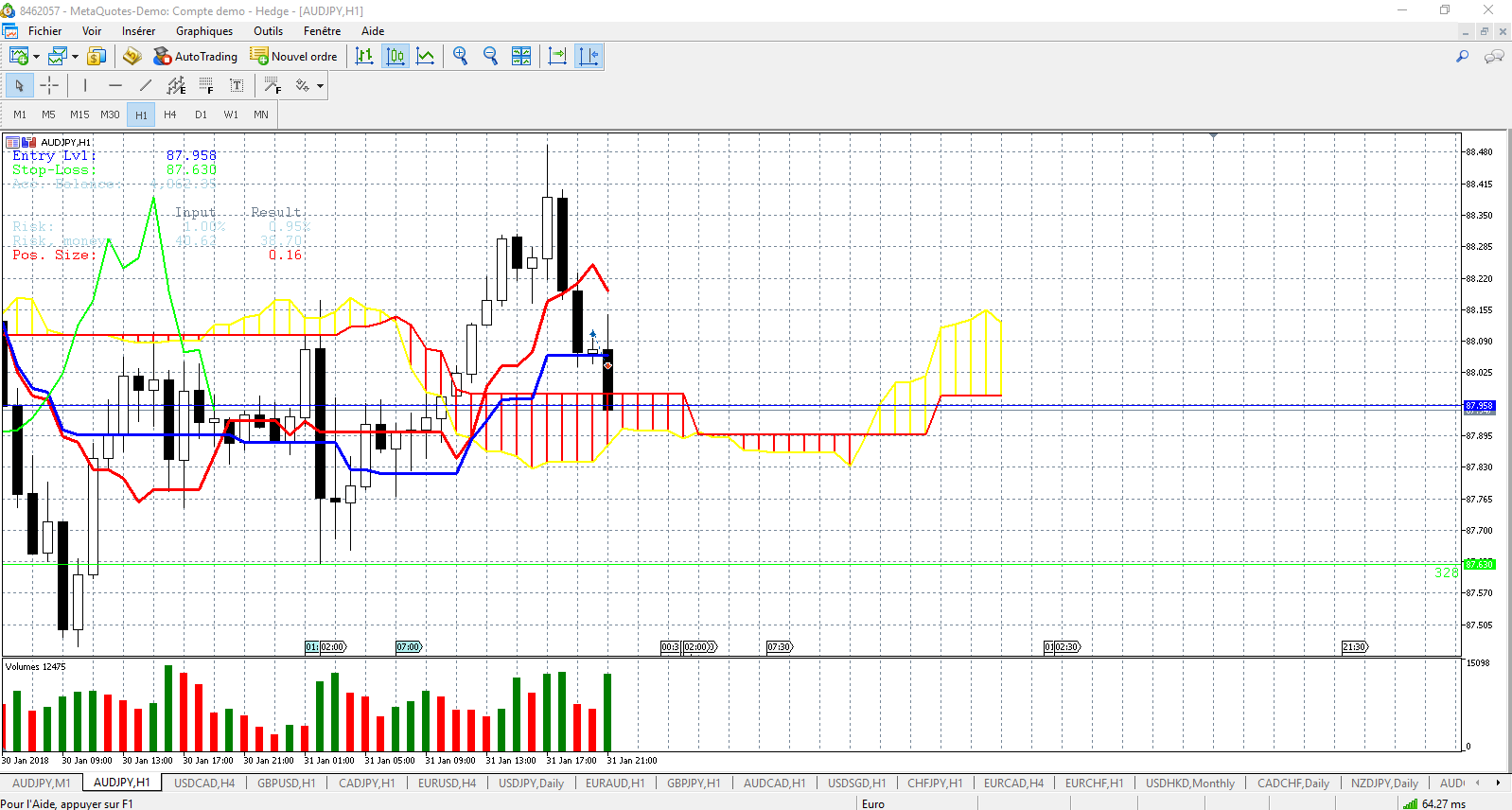Expand the profiles dropdown arrow
The width and height of the screenshot is (1512, 810).
coord(76,57)
